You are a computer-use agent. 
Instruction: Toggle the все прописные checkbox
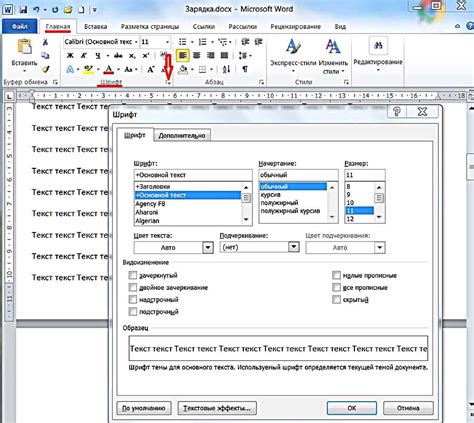pos(336,287)
